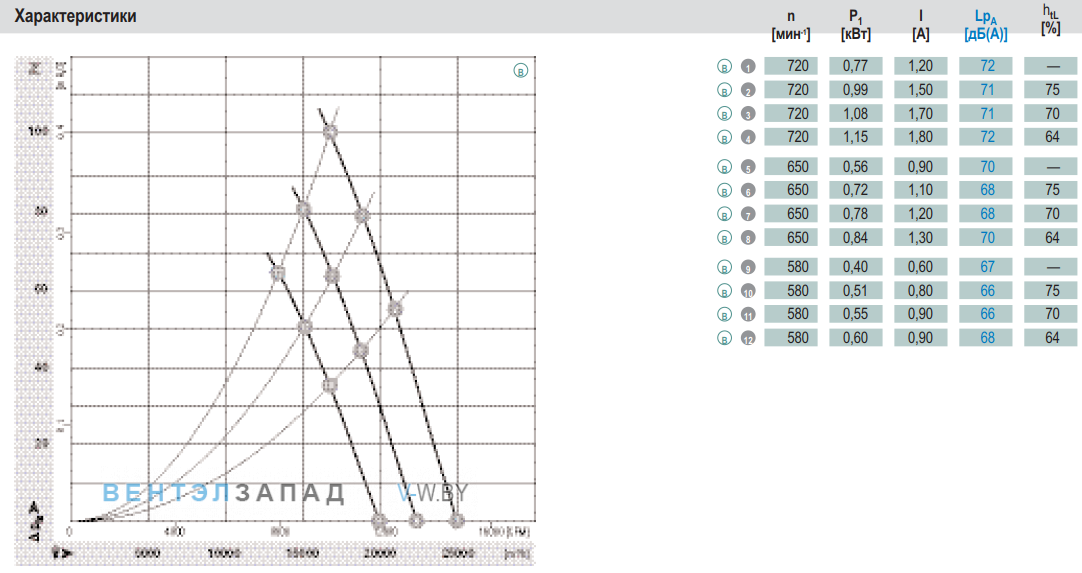1082x573 pixels.
Task: Click the efficiency value 75 in row 2
Action: 1052,90
